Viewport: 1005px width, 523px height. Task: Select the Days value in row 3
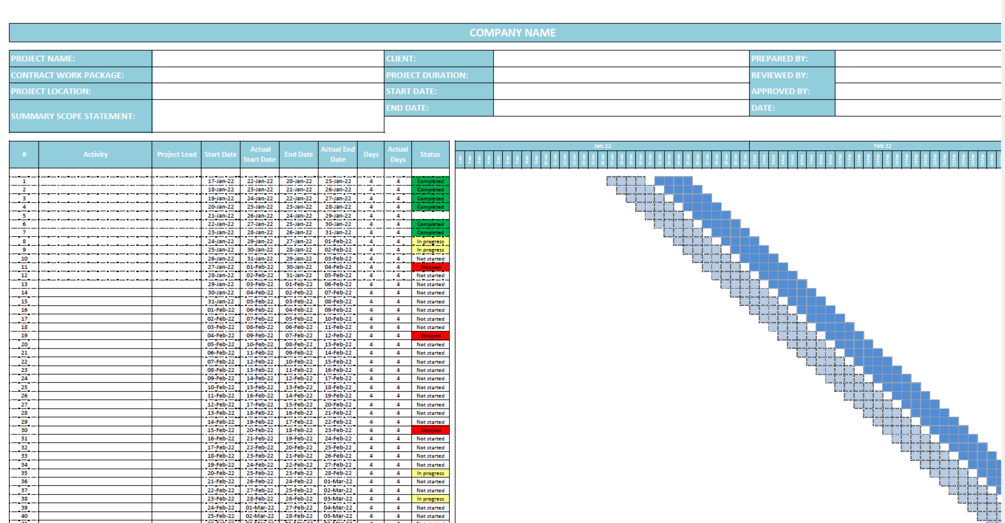[x=371, y=199]
